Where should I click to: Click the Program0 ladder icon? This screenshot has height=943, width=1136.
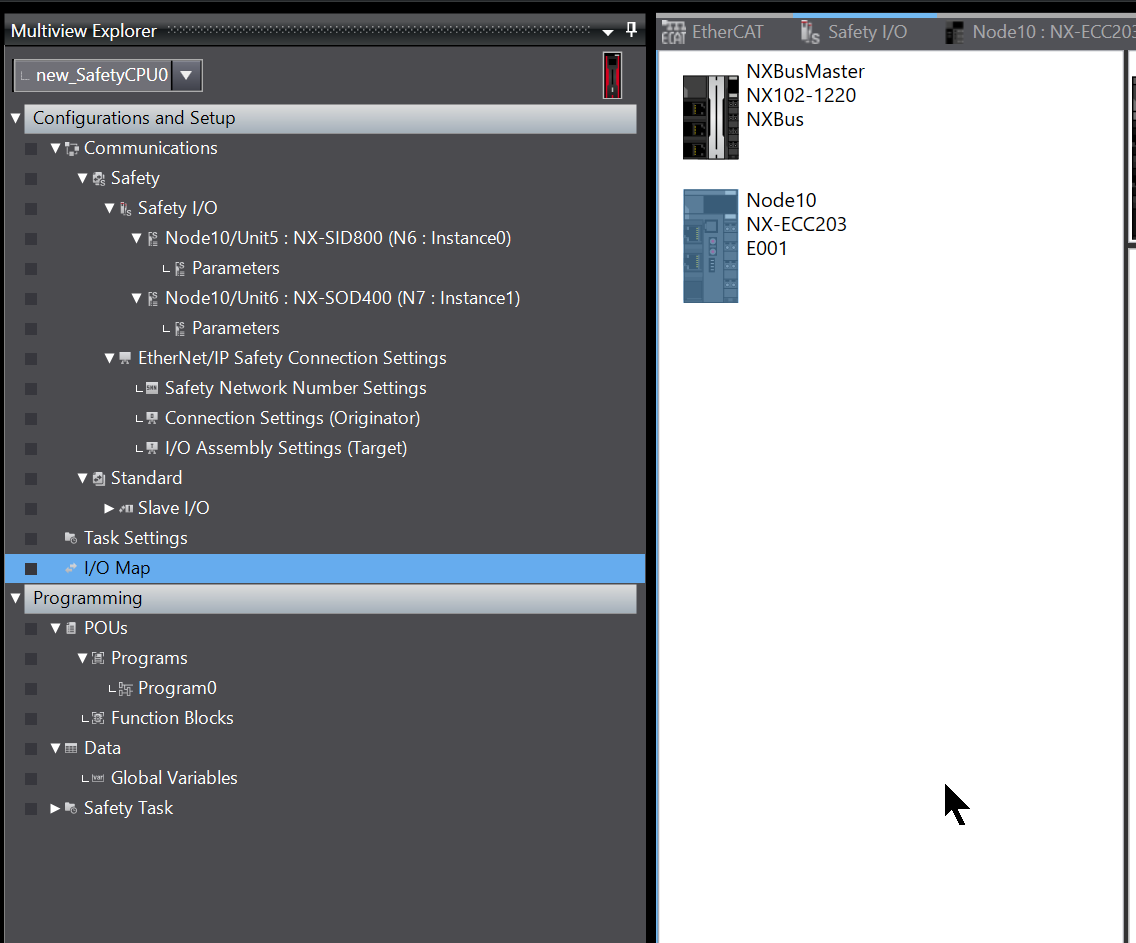125,689
